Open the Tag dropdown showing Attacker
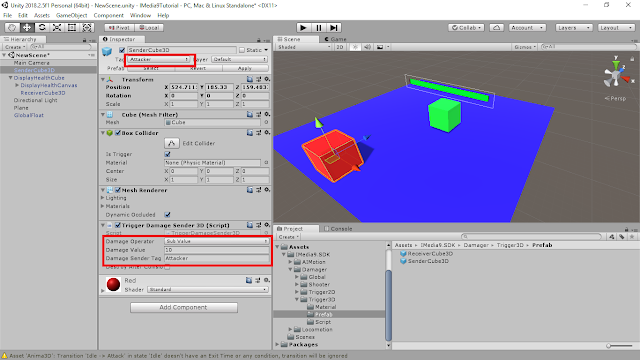The width and height of the screenshot is (640, 360). pyautogui.click(x=159, y=59)
